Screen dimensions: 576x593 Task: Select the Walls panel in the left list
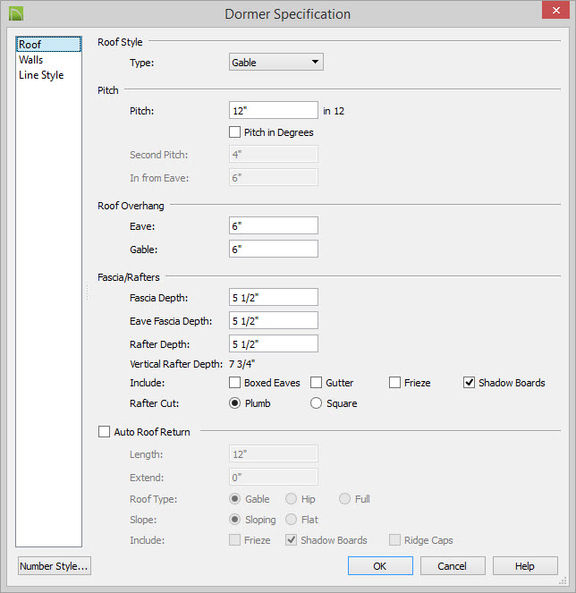(x=31, y=60)
